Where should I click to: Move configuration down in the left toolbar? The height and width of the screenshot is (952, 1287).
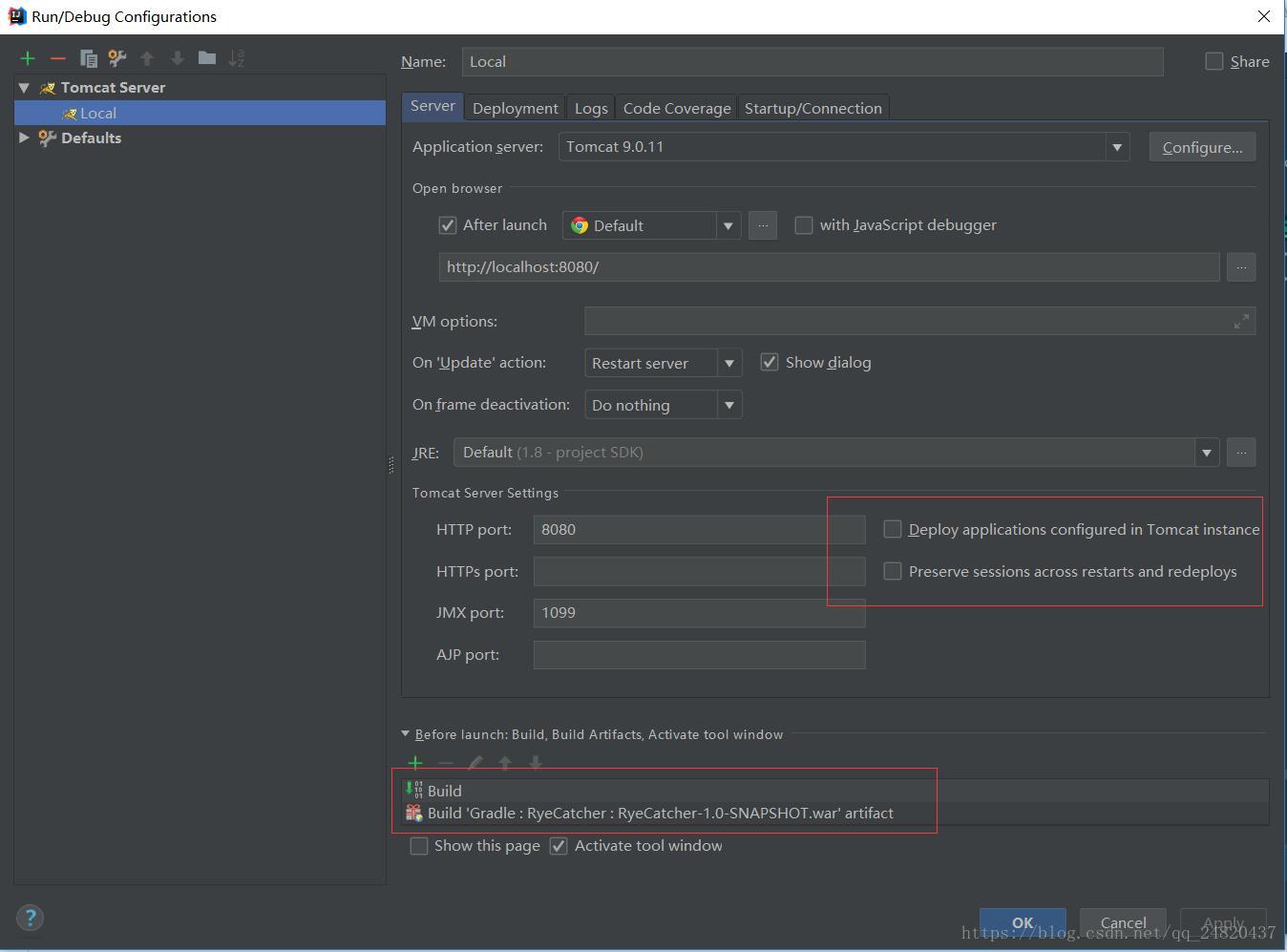[177, 58]
